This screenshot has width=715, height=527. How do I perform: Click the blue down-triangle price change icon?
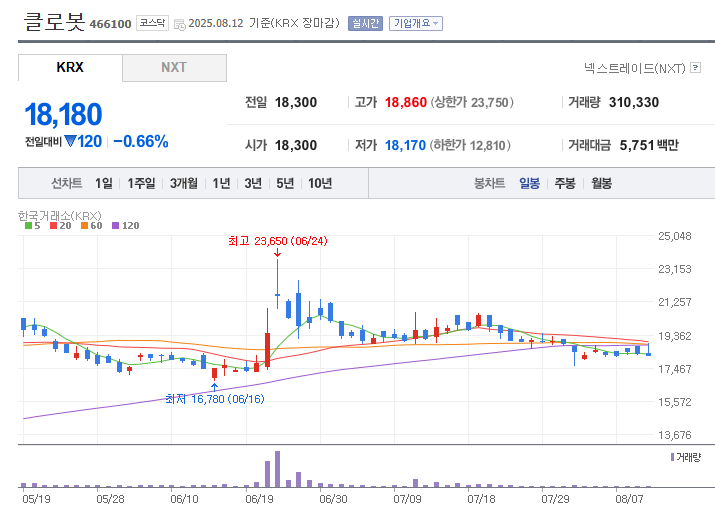click(70, 141)
